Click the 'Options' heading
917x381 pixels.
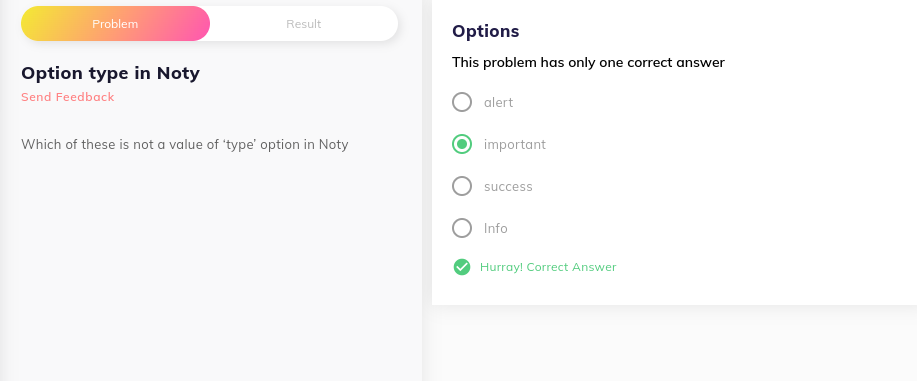(485, 31)
